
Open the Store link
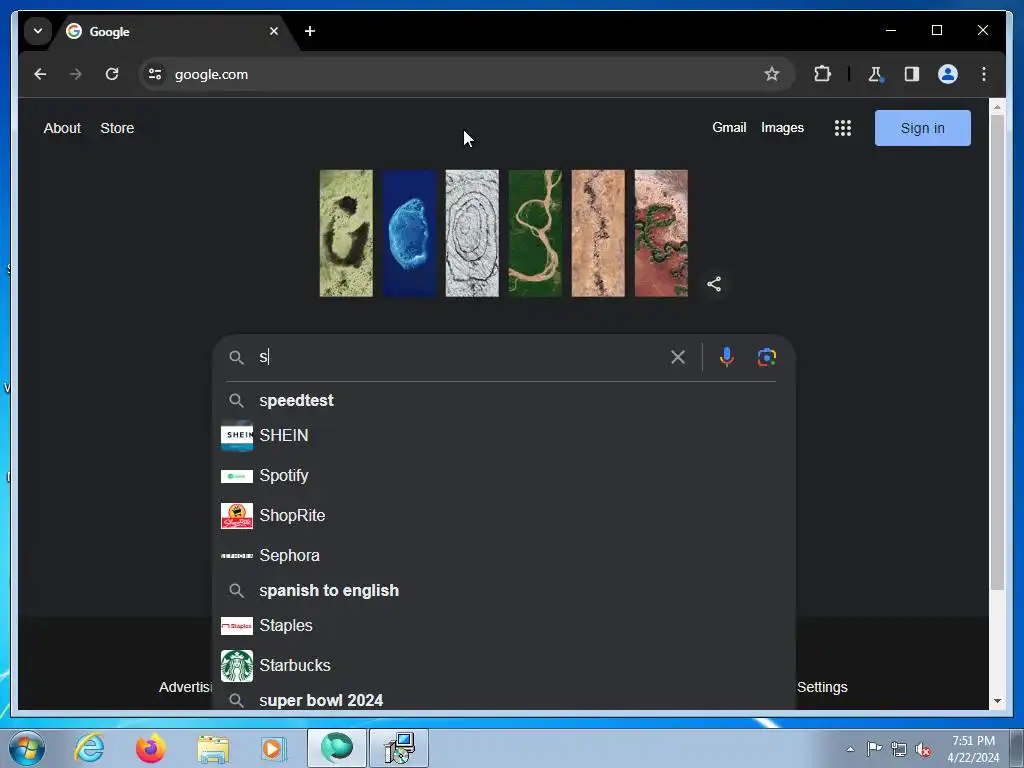[x=117, y=128]
